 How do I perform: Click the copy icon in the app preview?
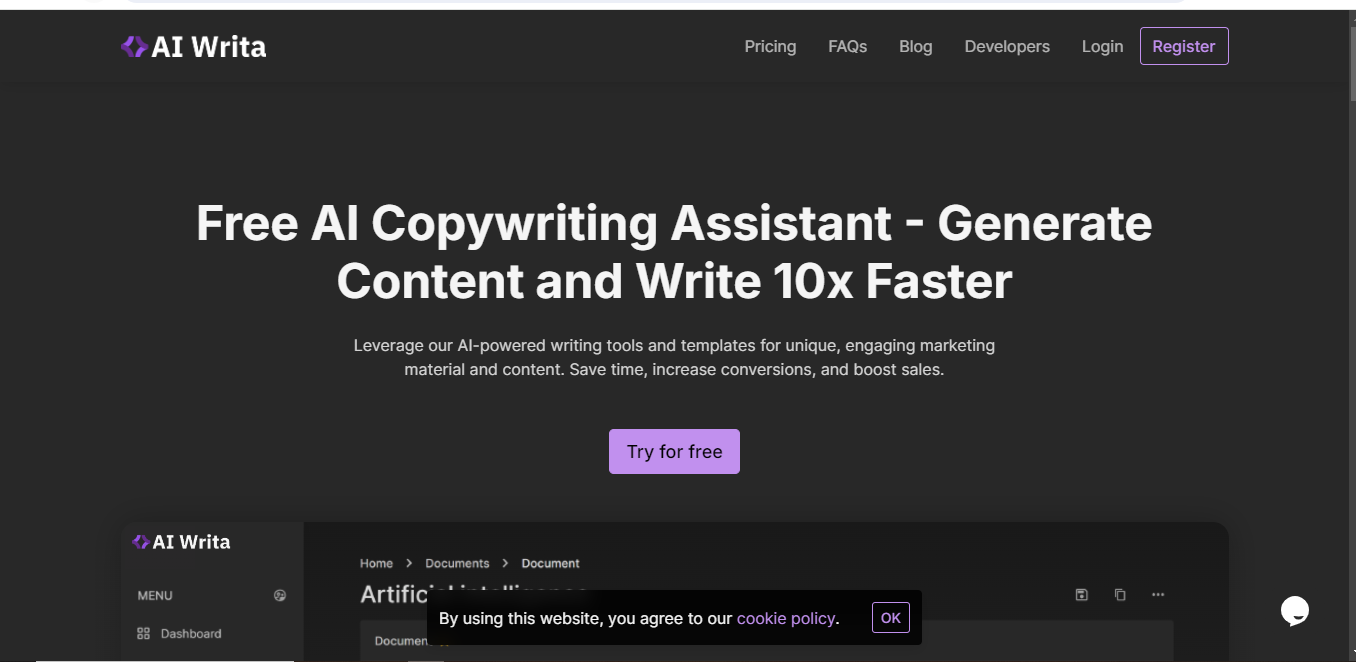pos(1120,594)
